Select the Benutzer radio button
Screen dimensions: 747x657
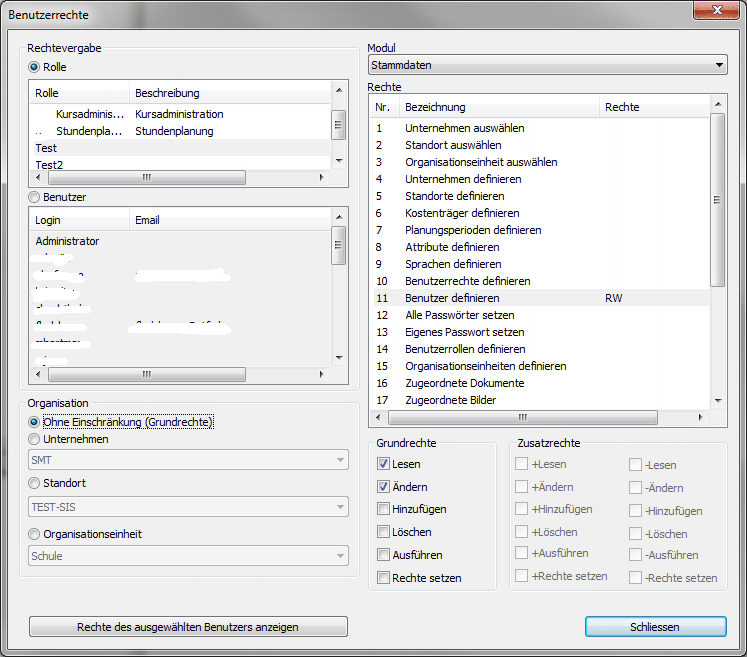[35, 197]
